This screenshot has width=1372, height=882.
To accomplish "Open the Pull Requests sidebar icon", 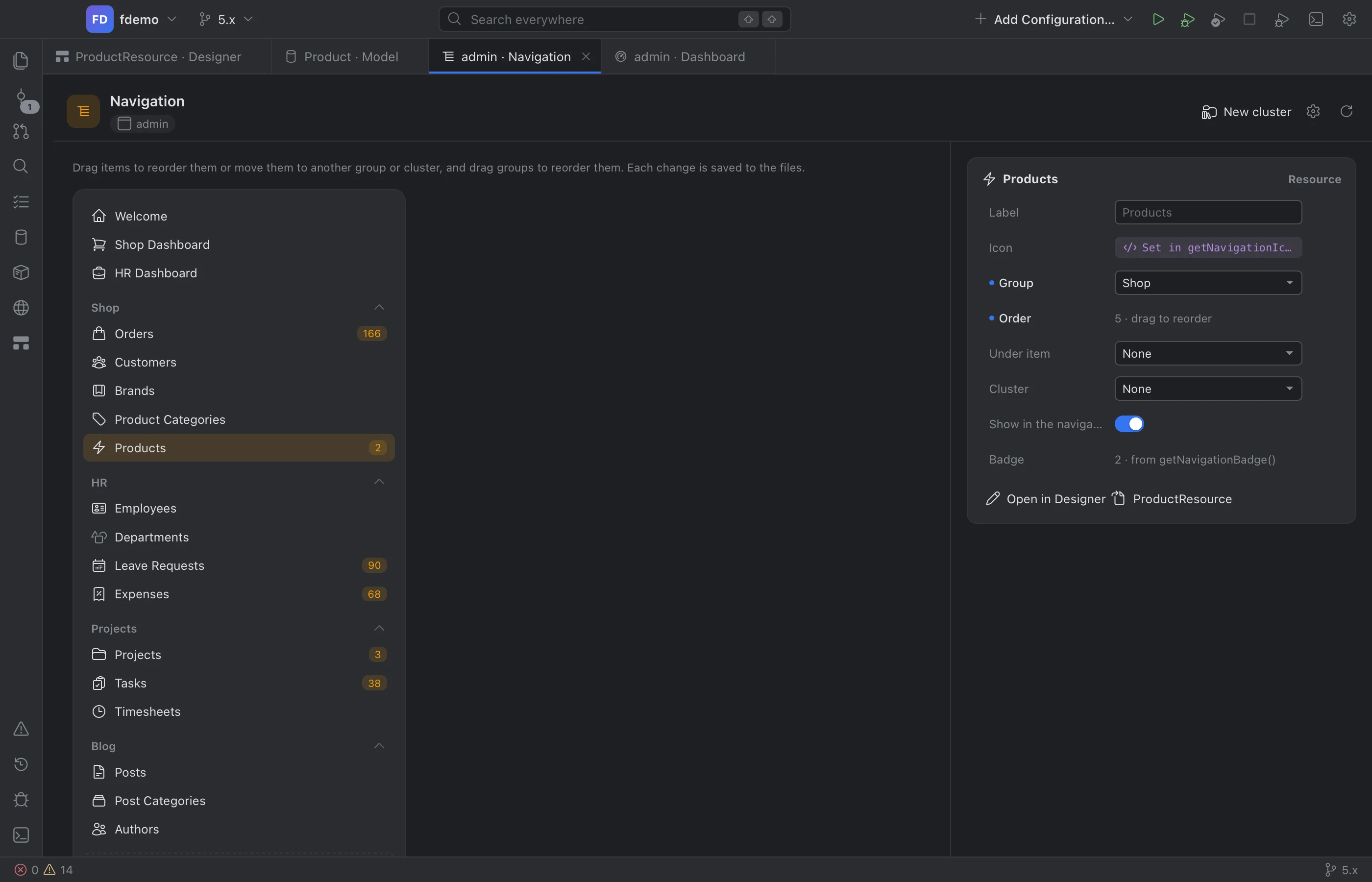I will click(x=21, y=131).
